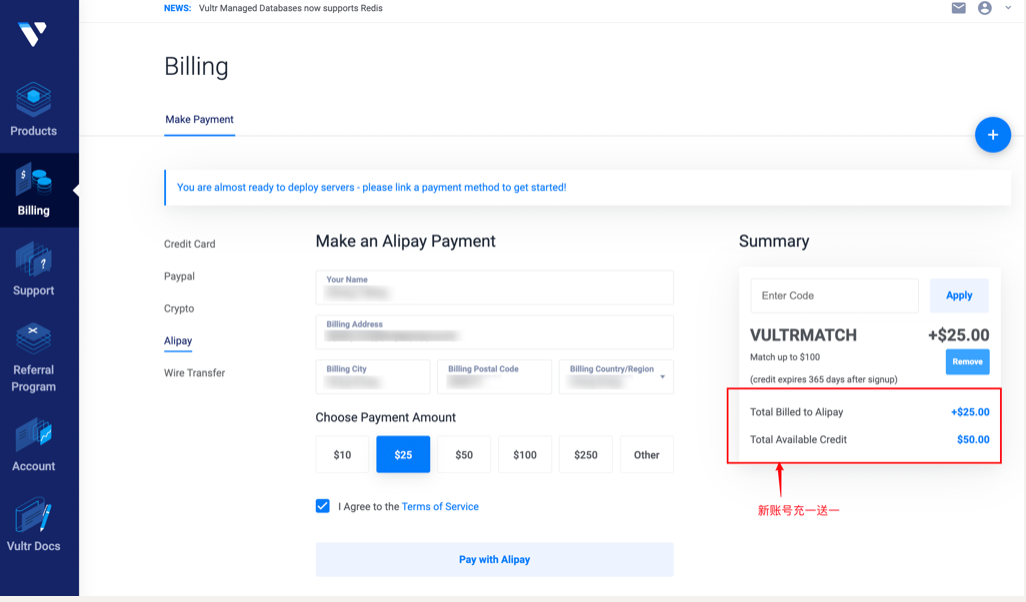The width and height of the screenshot is (1026, 602).
Task: Switch to the Make Payment tab
Action: click(x=200, y=119)
